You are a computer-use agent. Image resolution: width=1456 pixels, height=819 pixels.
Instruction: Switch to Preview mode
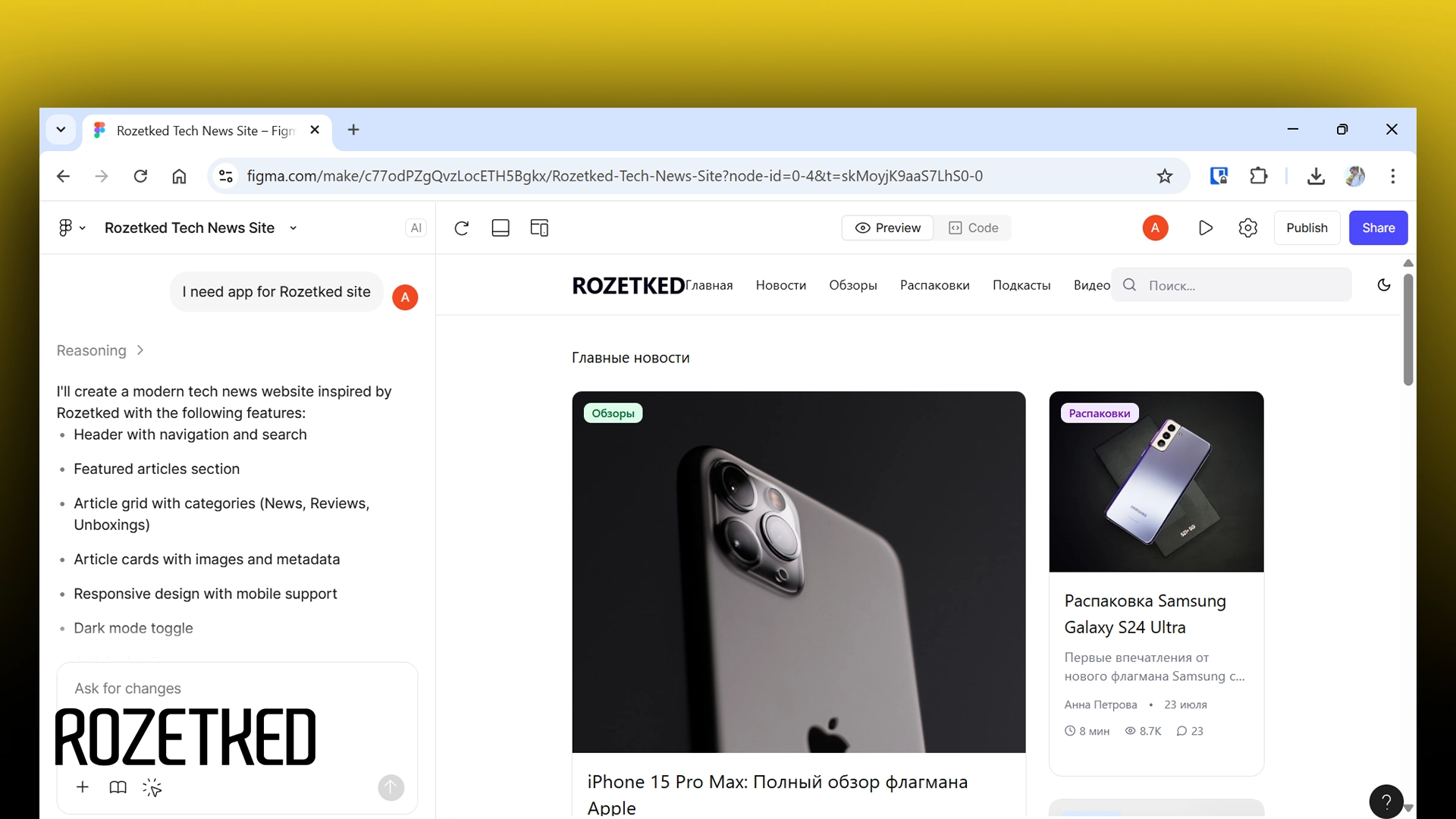click(x=887, y=227)
